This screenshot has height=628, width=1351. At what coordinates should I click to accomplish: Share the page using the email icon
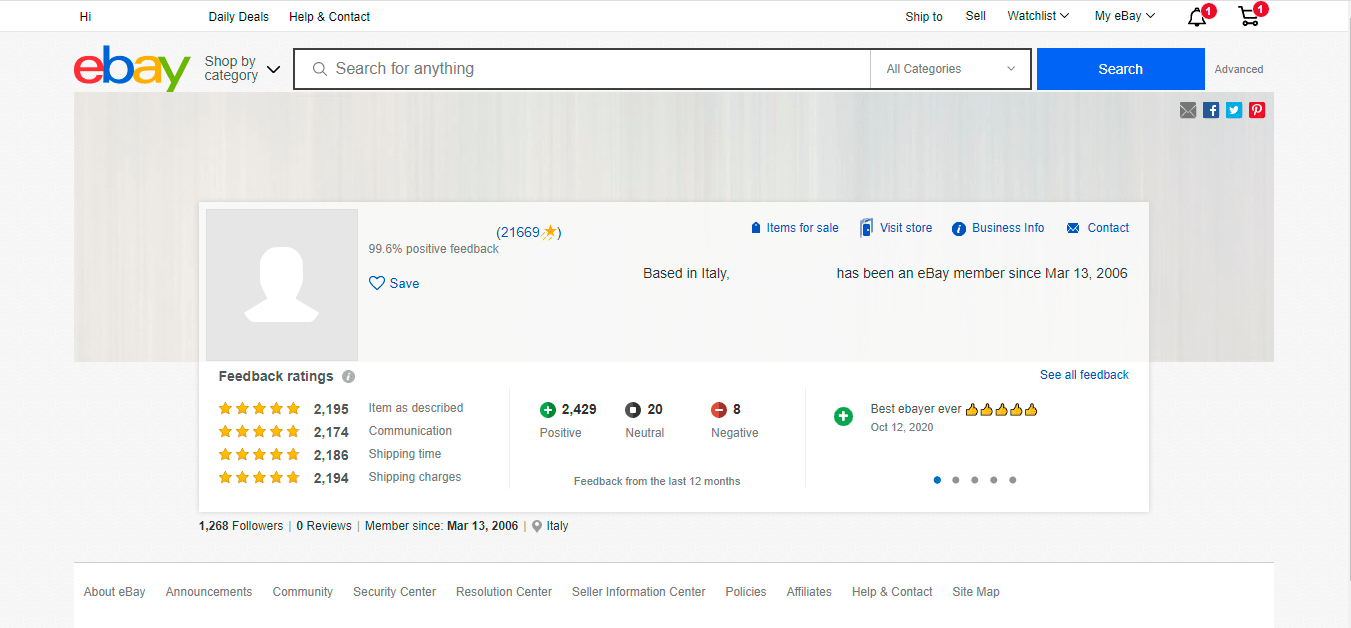tap(1187, 110)
